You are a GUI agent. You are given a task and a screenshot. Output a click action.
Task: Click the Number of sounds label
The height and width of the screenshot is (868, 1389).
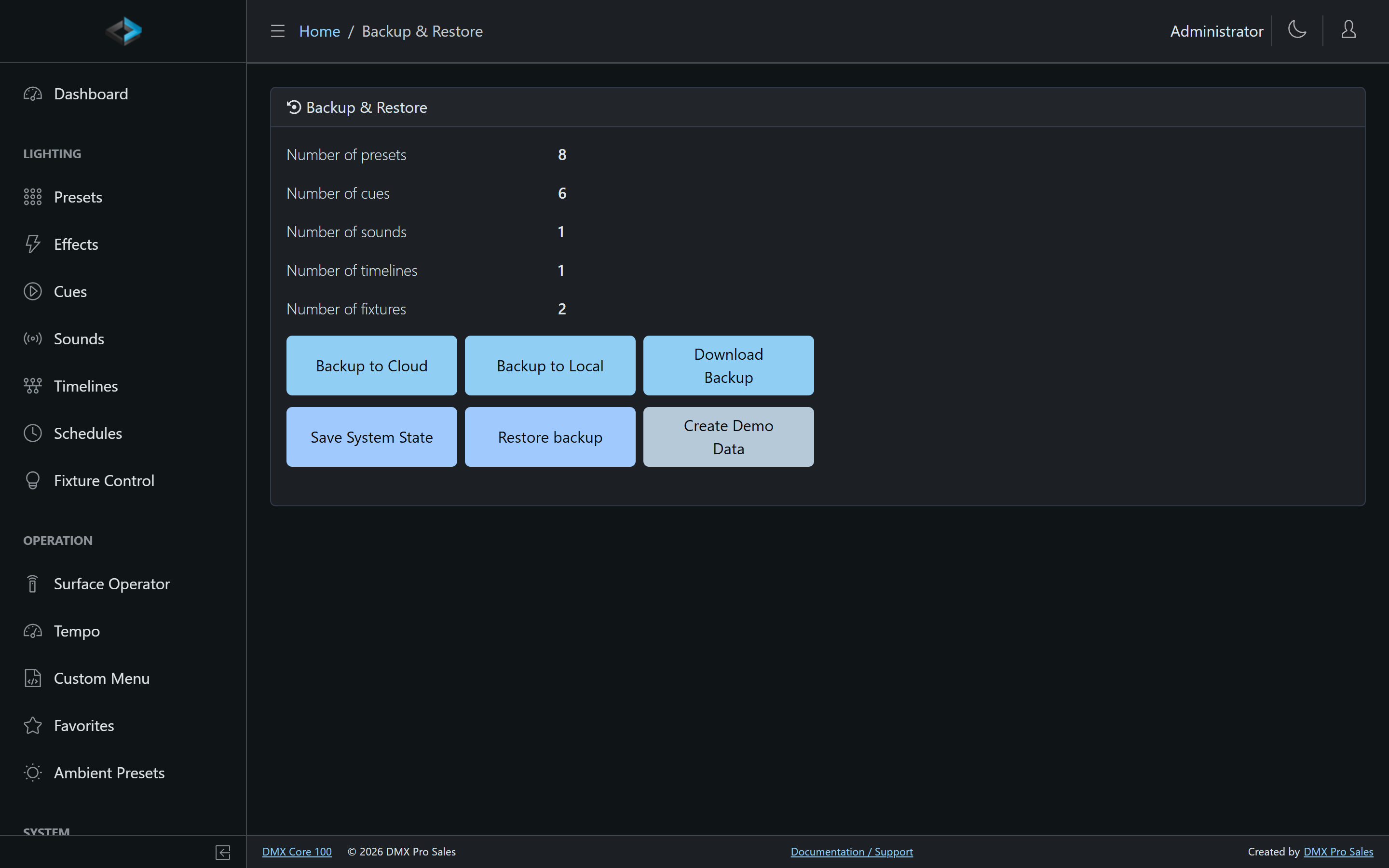tap(347, 232)
